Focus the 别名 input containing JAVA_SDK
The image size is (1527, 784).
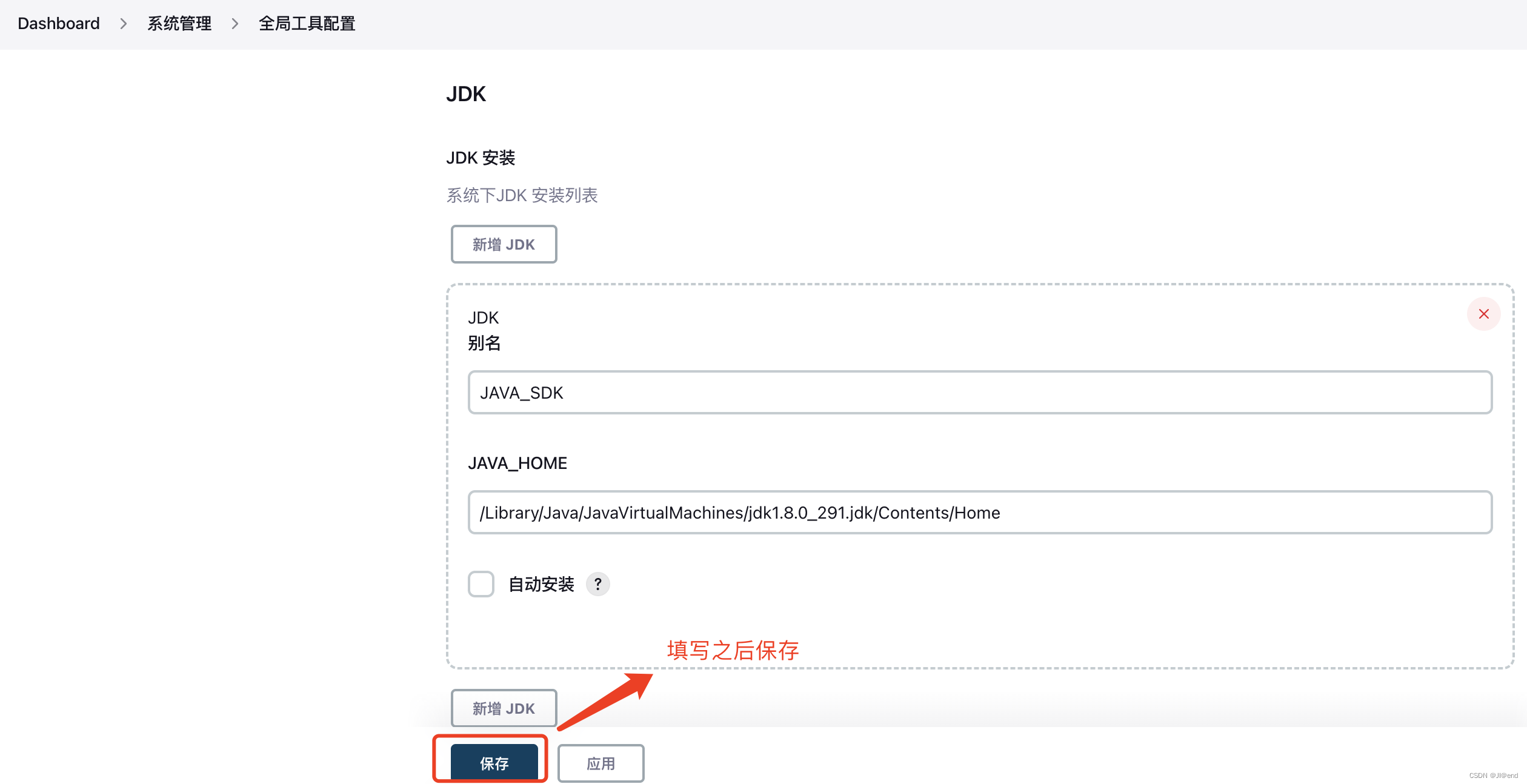pos(980,393)
